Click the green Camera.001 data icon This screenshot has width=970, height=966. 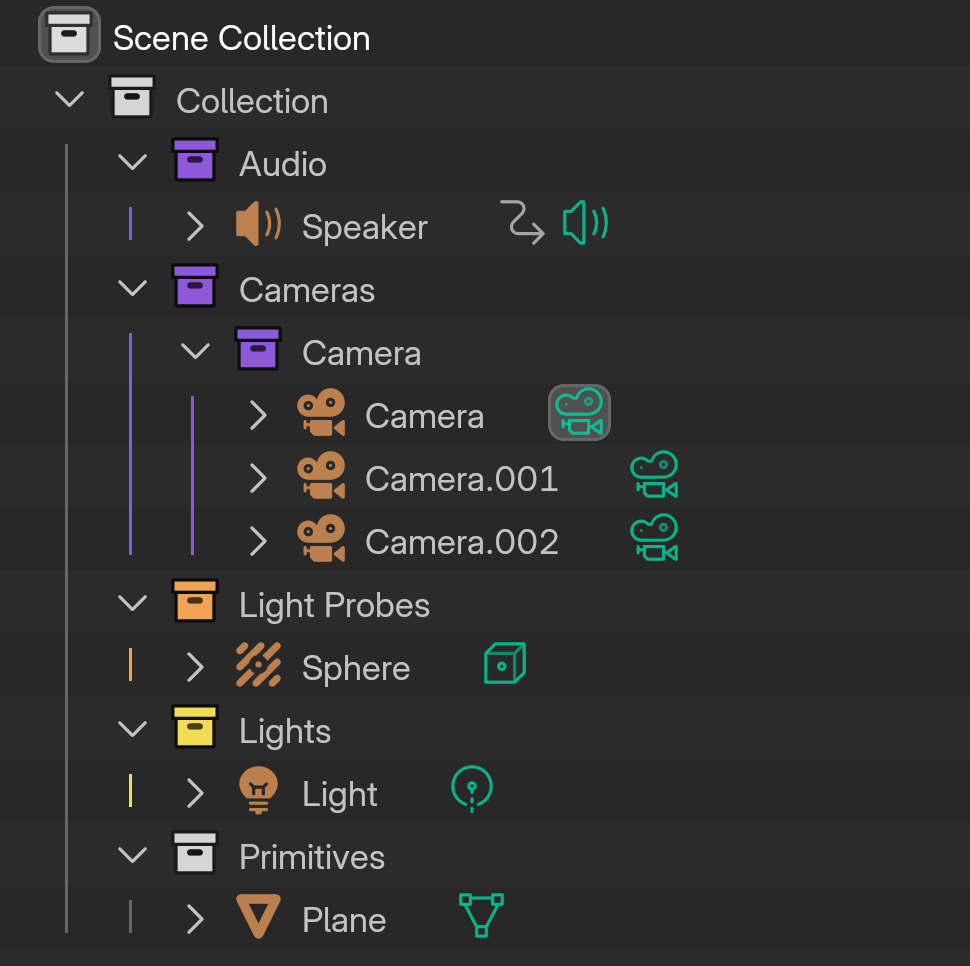click(654, 475)
